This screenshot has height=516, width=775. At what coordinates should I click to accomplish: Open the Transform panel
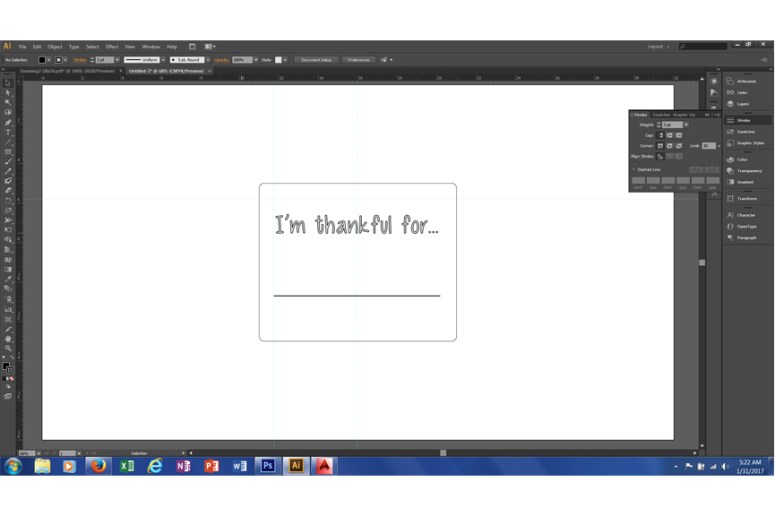pyautogui.click(x=745, y=198)
